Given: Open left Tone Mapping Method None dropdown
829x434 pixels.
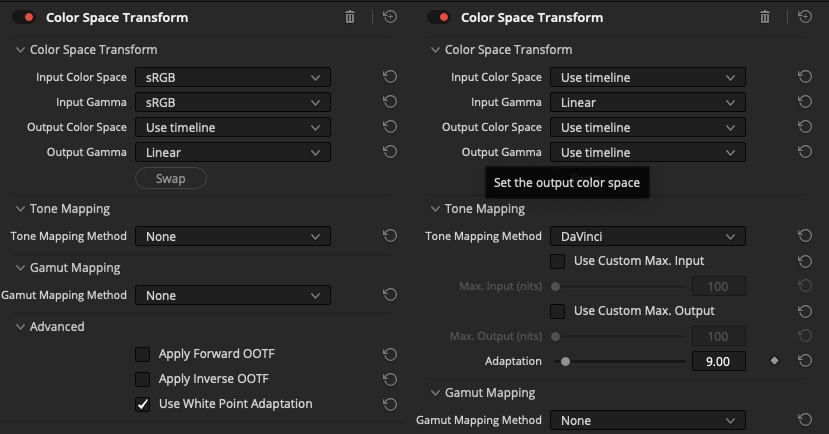Looking at the screenshot, I should point(233,236).
